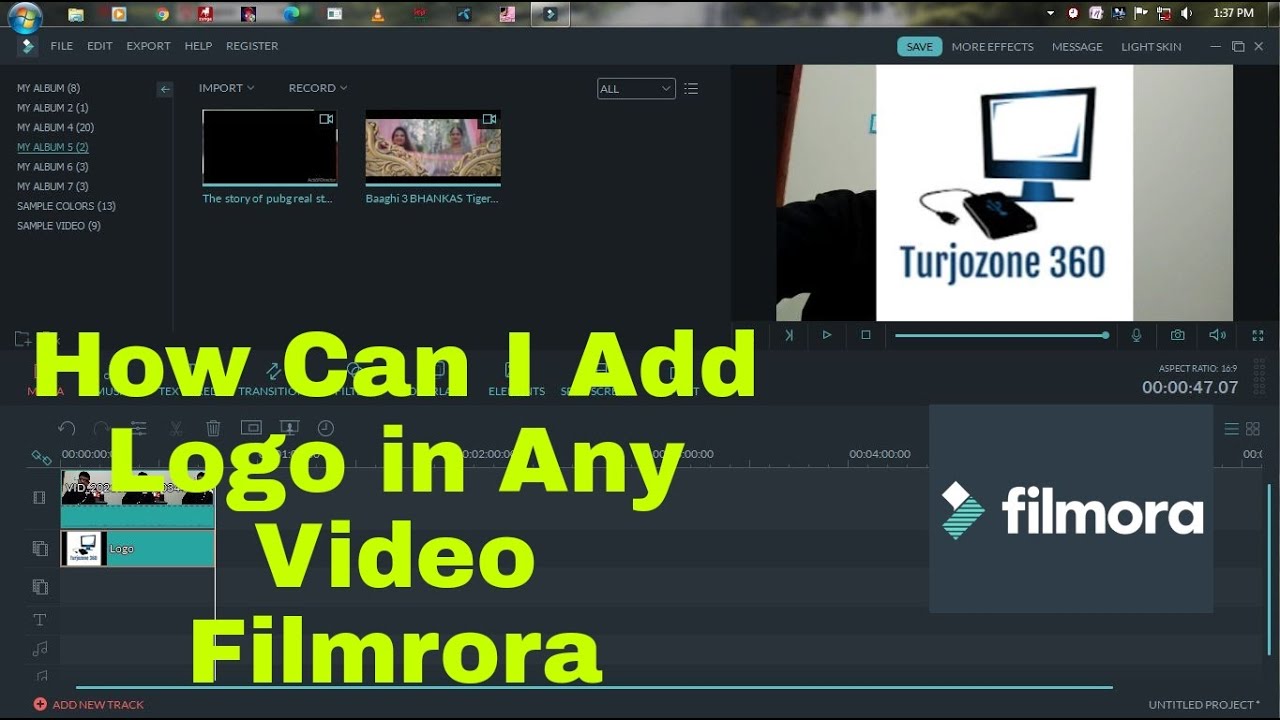Click the main video track film icon
The height and width of the screenshot is (720, 1280).
click(x=40, y=497)
